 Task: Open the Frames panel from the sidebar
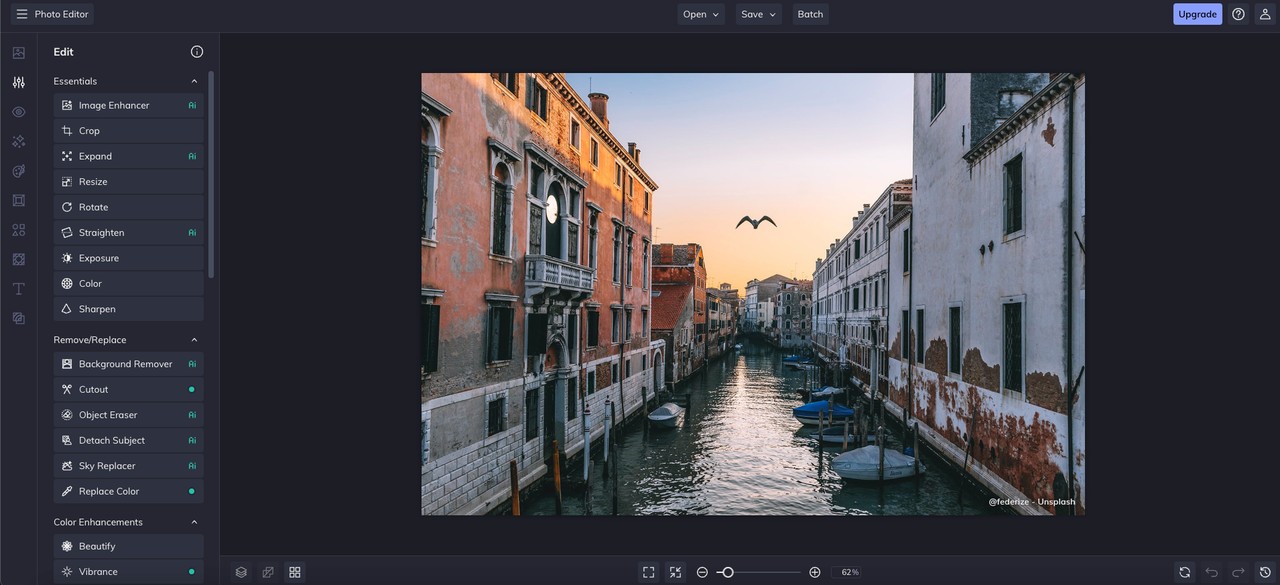(18, 201)
